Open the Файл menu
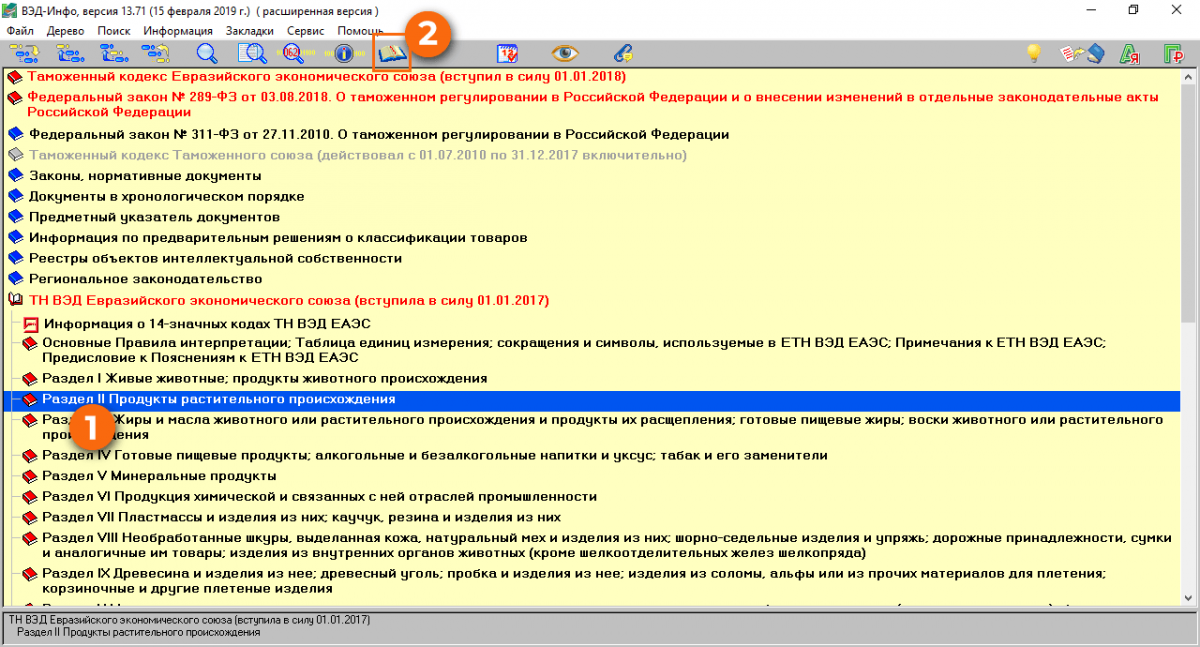1200x647 pixels. pyautogui.click(x=19, y=31)
